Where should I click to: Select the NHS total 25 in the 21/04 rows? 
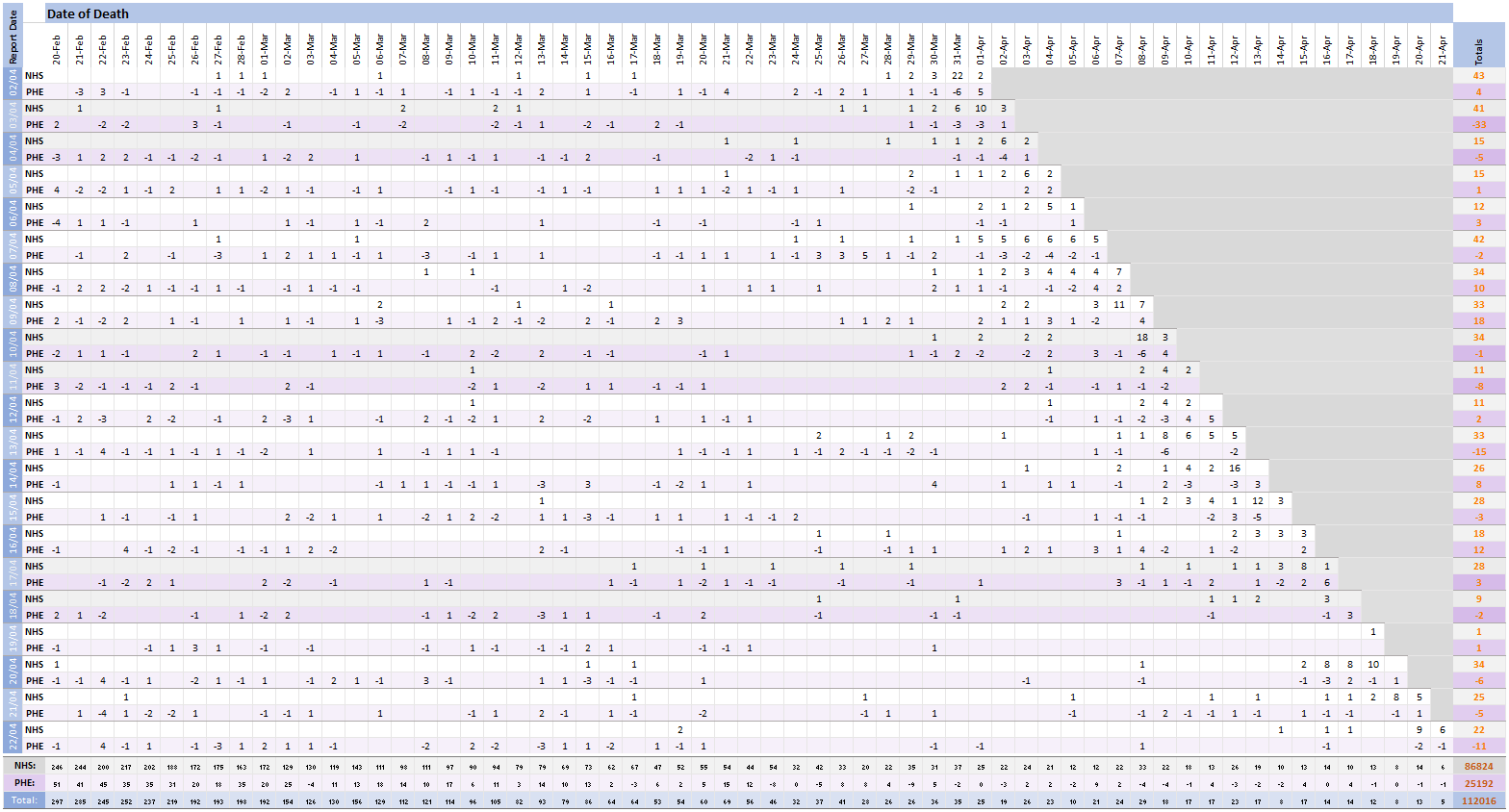[x=1479, y=698]
